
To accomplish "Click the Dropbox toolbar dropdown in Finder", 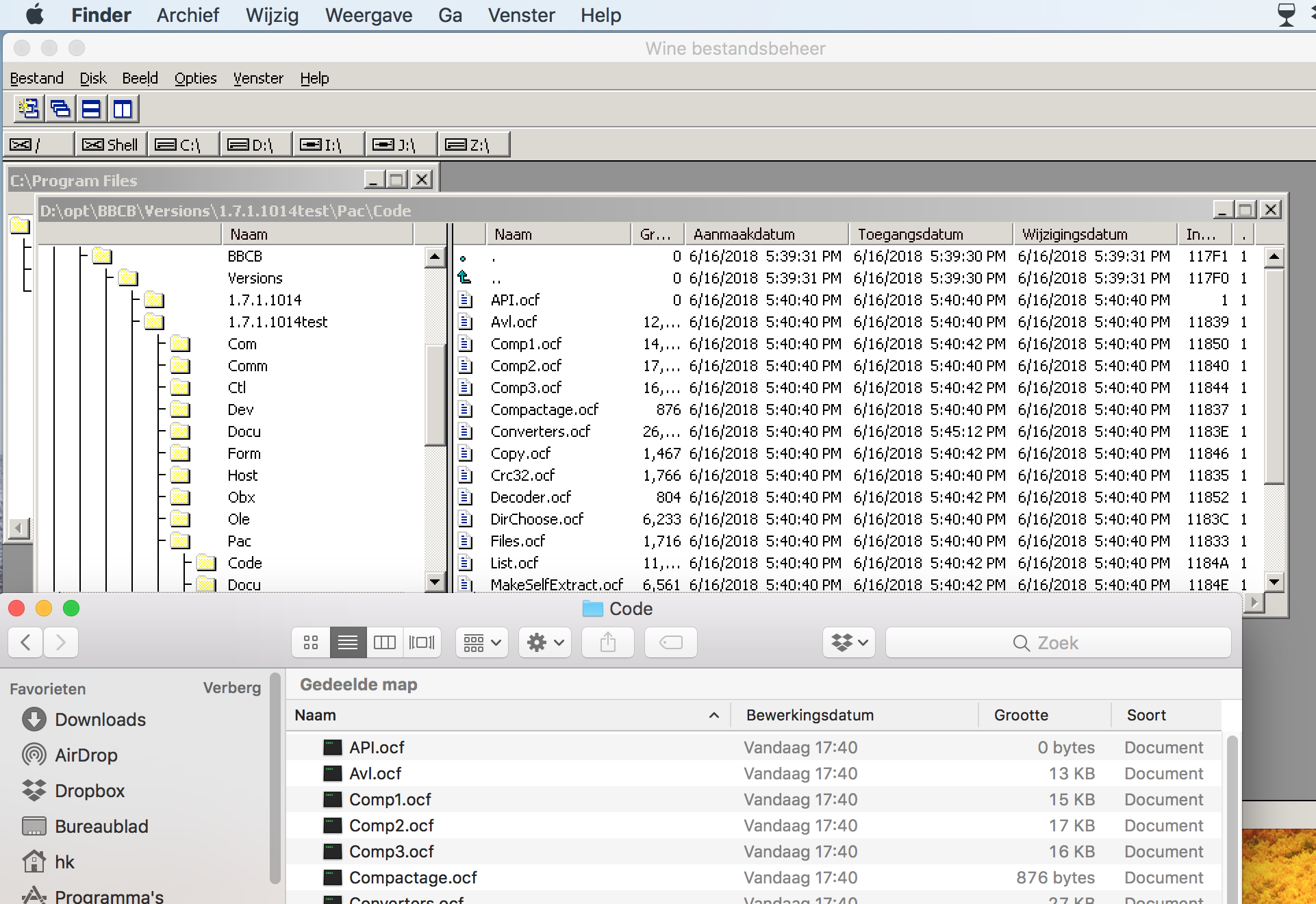I will (848, 642).
